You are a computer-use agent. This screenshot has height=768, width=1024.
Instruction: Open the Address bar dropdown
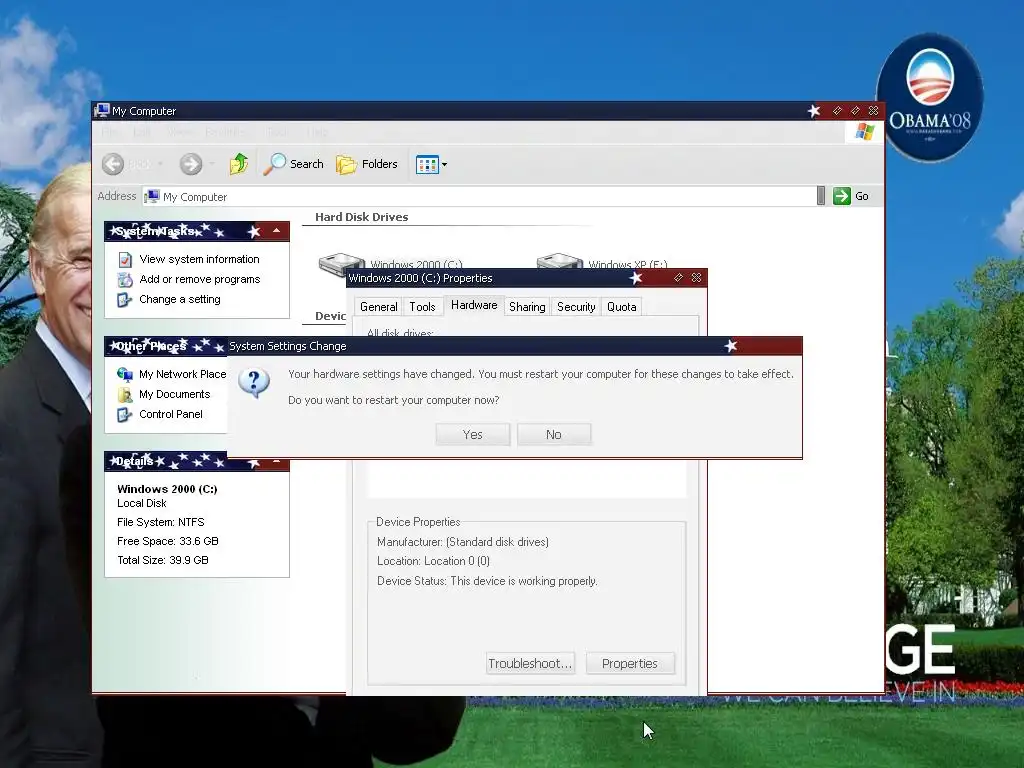pos(821,196)
